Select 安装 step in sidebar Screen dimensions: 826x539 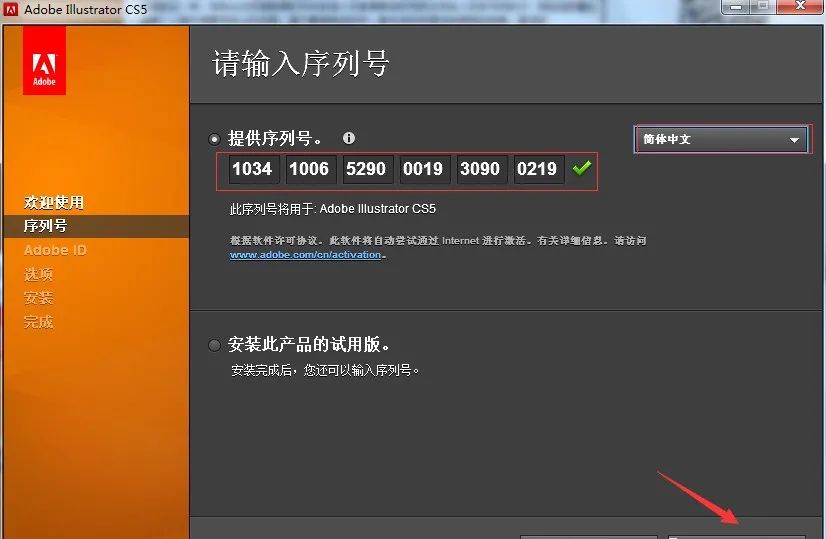coord(38,298)
